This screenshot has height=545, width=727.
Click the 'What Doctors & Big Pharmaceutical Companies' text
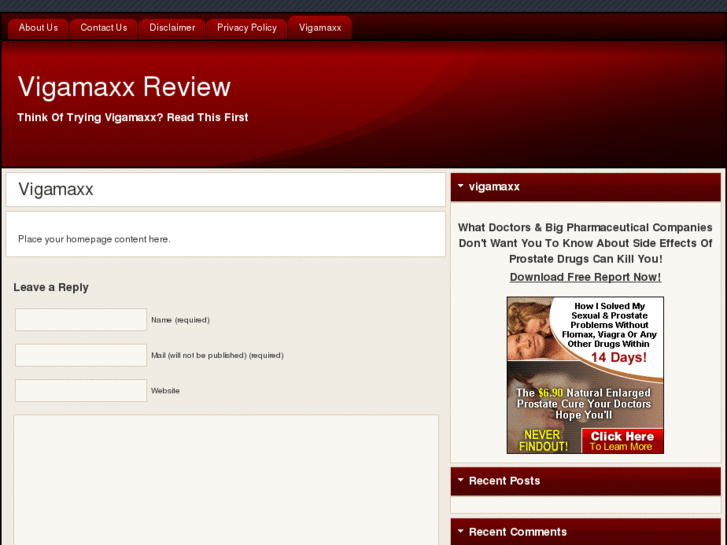[585, 227]
